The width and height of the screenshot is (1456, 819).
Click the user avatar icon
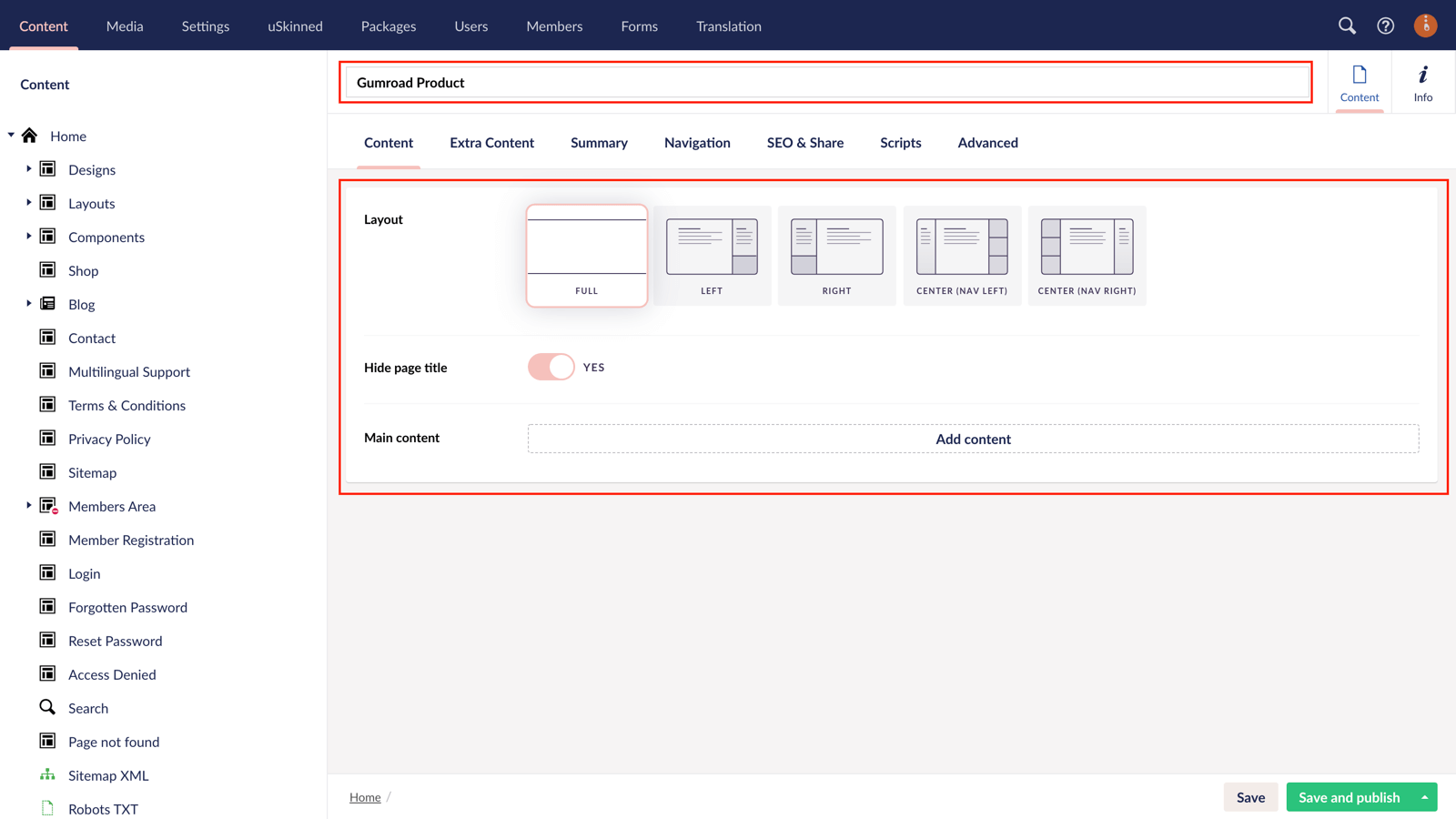click(x=1425, y=25)
